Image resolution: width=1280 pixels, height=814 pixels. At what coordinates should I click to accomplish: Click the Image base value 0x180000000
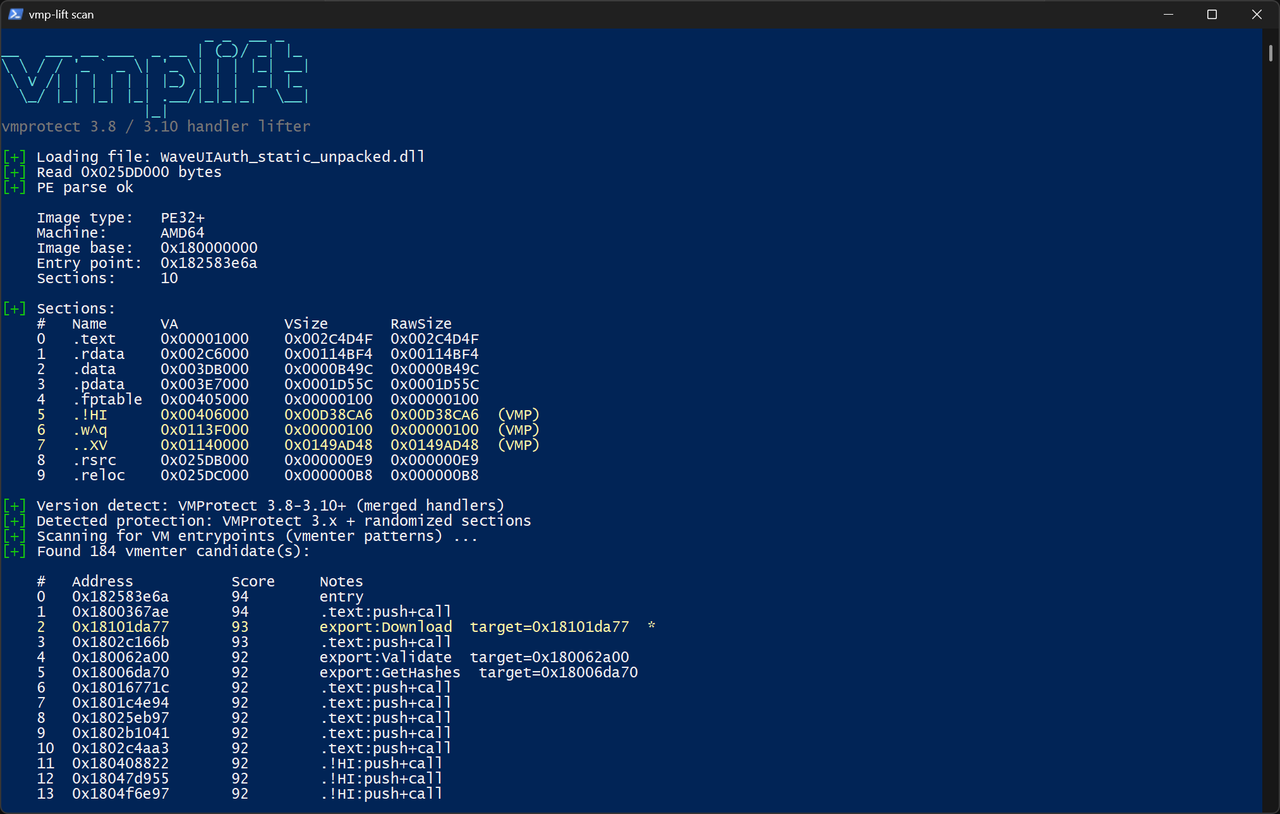209,248
